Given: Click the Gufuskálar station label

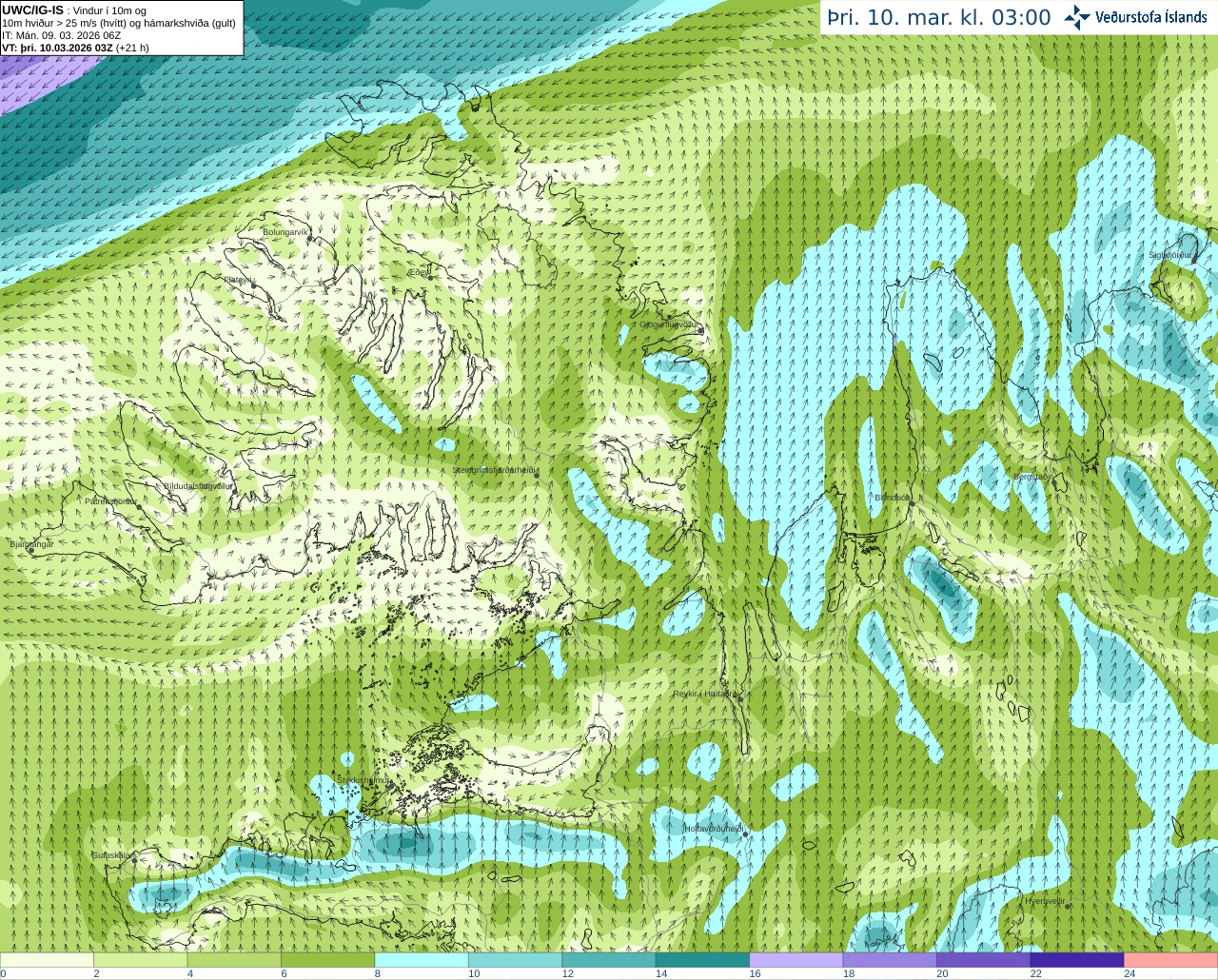Looking at the screenshot, I should (x=111, y=855).
